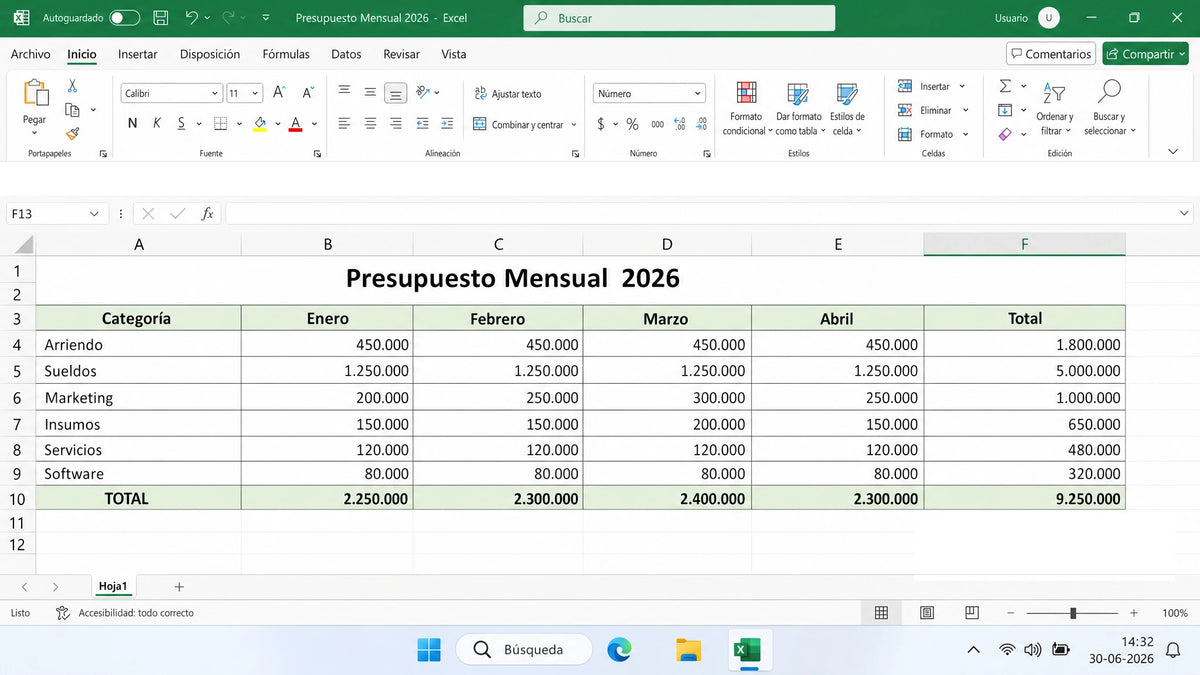Apply thousands separator 000 style
The height and width of the screenshot is (675, 1200).
coord(657,124)
